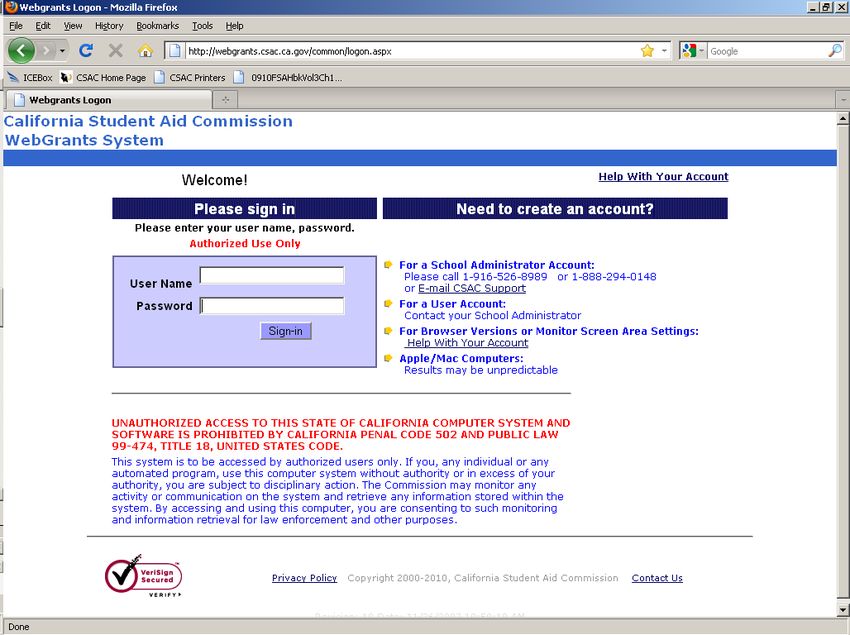Minimize the Firefox window
The image size is (850, 635).
tap(813, 8)
